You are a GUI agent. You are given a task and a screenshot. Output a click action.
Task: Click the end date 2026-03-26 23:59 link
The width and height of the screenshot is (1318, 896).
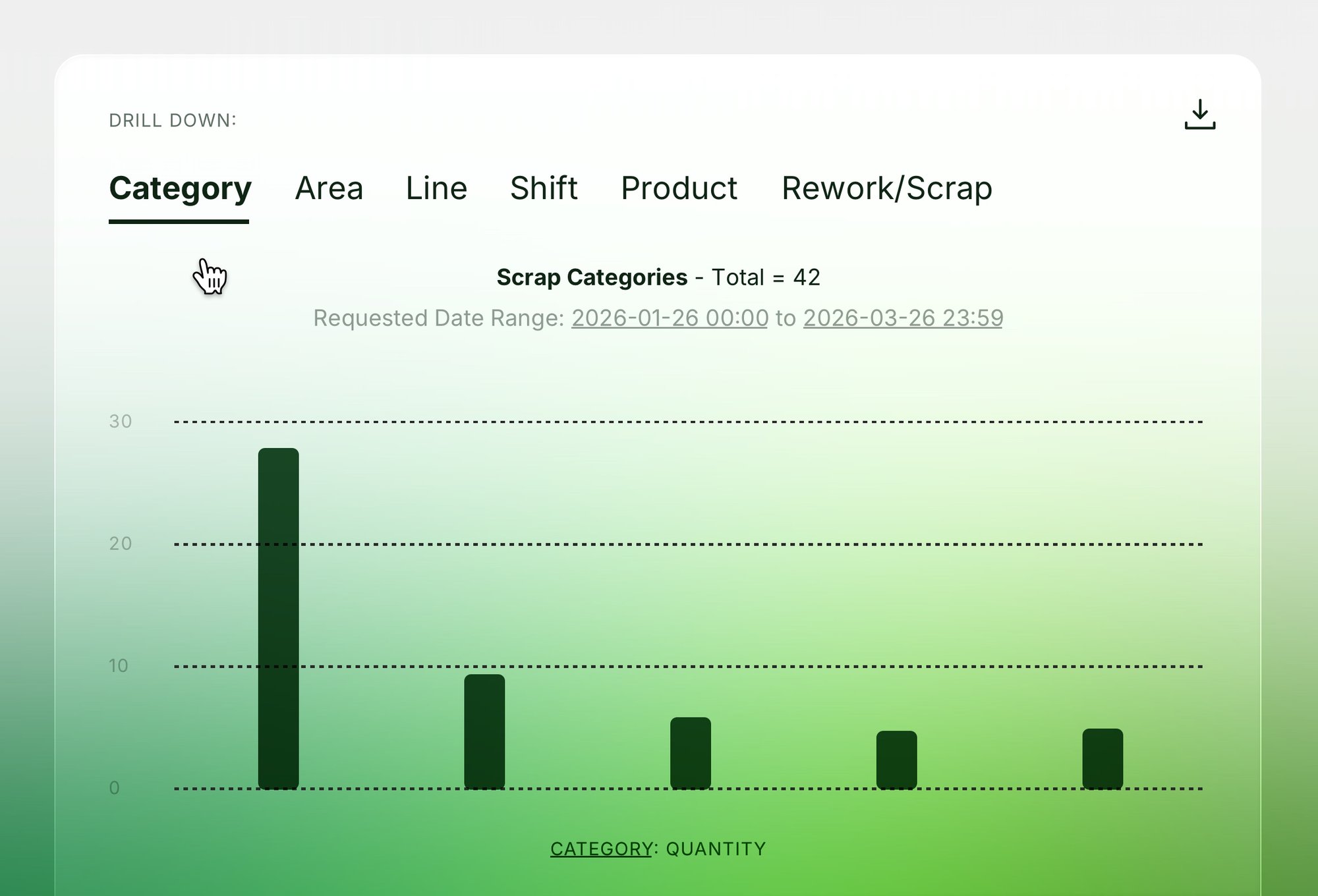(903, 318)
